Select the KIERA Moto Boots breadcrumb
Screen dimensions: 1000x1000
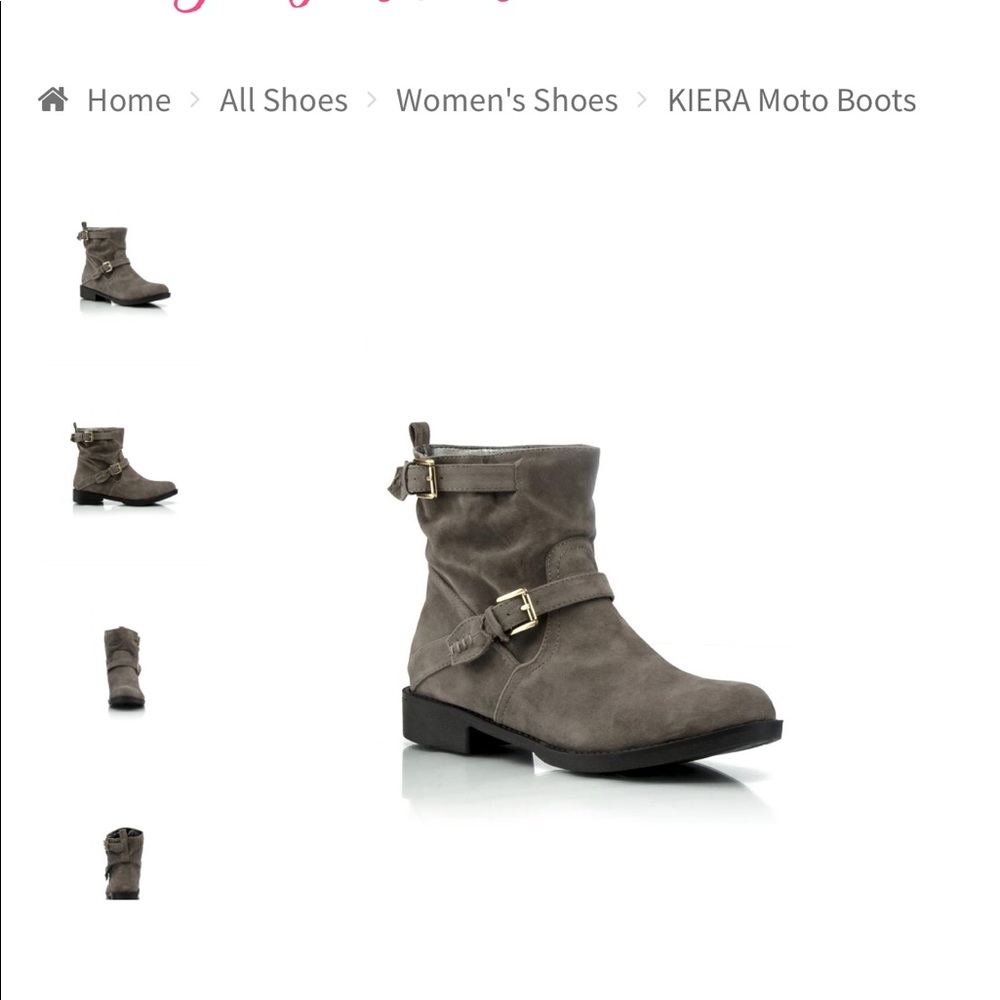tap(791, 101)
